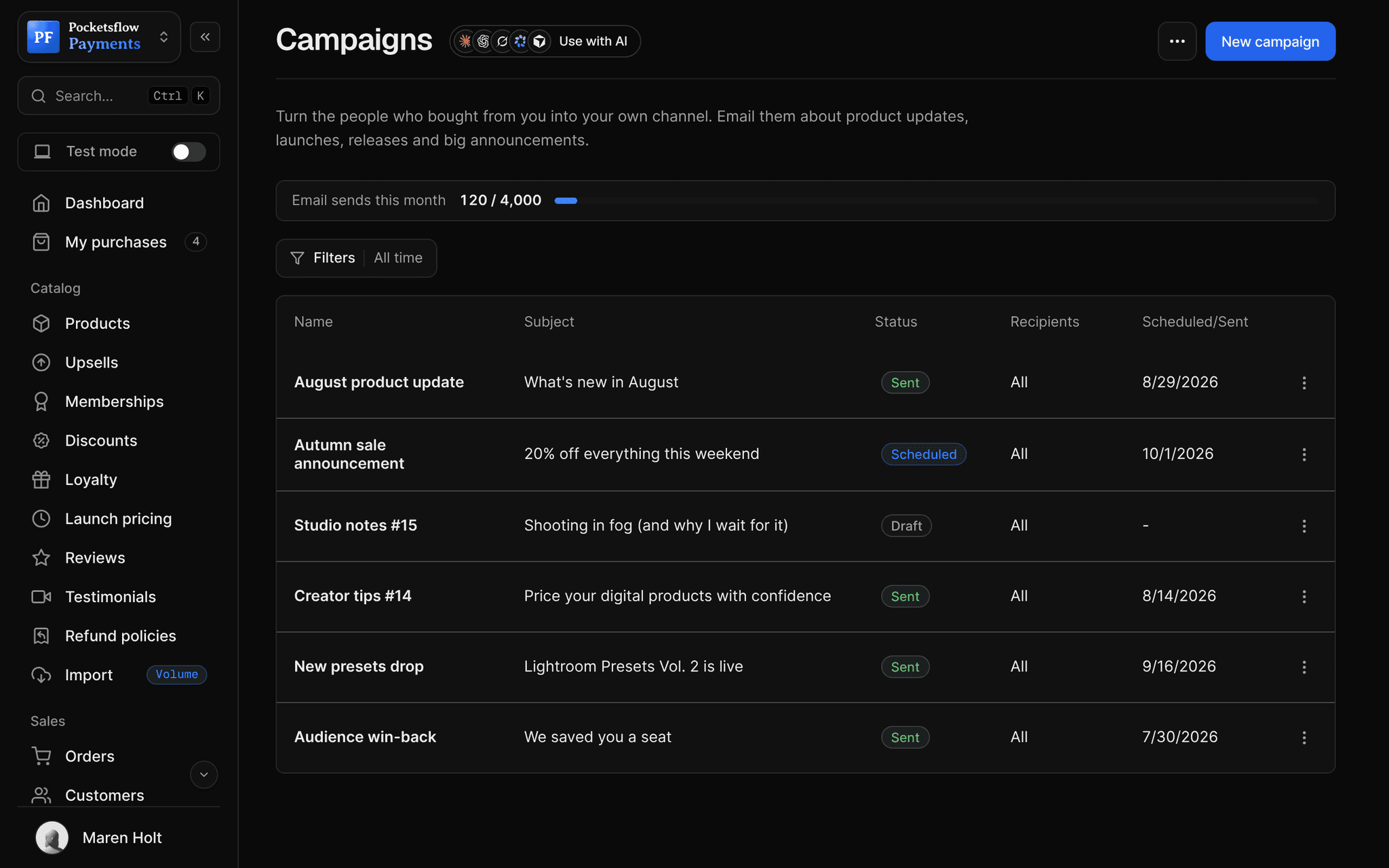This screenshot has width=1389, height=868.
Task: Click Maren Holt profile avatar
Action: [x=52, y=837]
